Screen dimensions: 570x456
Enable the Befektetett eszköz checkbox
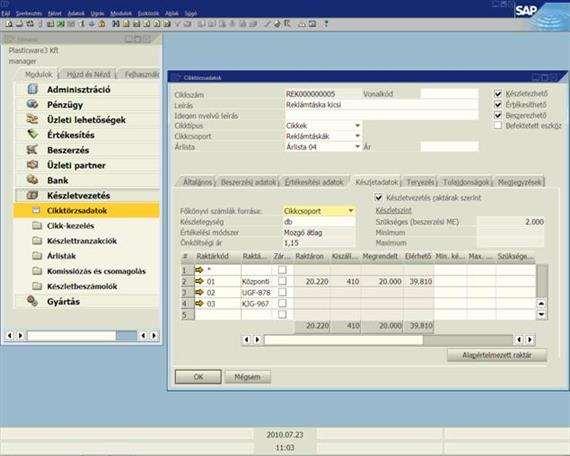[498, 126]
